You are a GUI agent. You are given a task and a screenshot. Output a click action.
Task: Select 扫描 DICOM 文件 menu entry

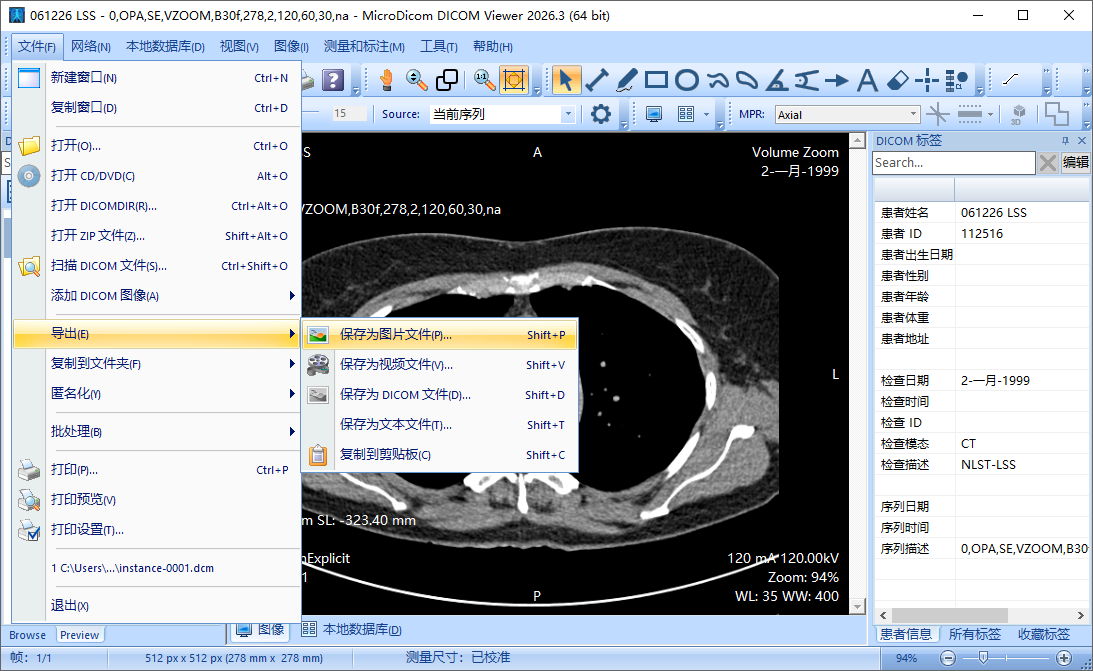coord(158,265)
